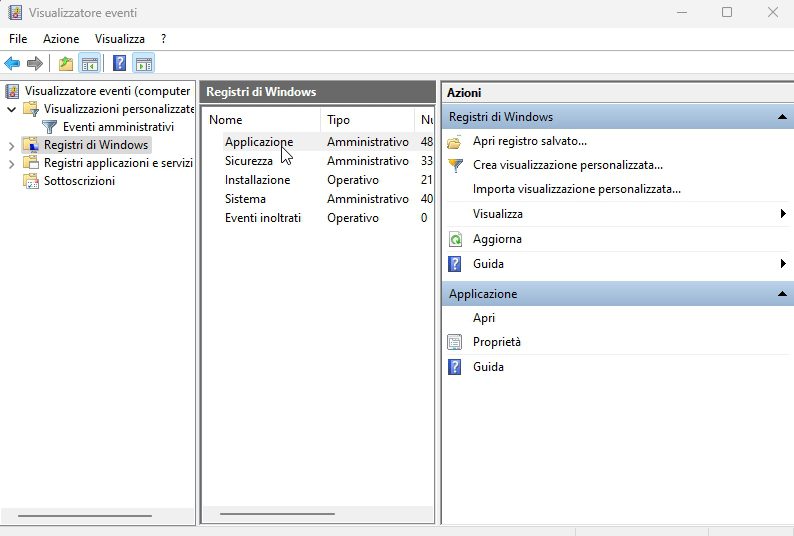Click the Event Viewer app icon in the title bar
The width and height of the screenshot is (794, 536).
pos(15,13)
